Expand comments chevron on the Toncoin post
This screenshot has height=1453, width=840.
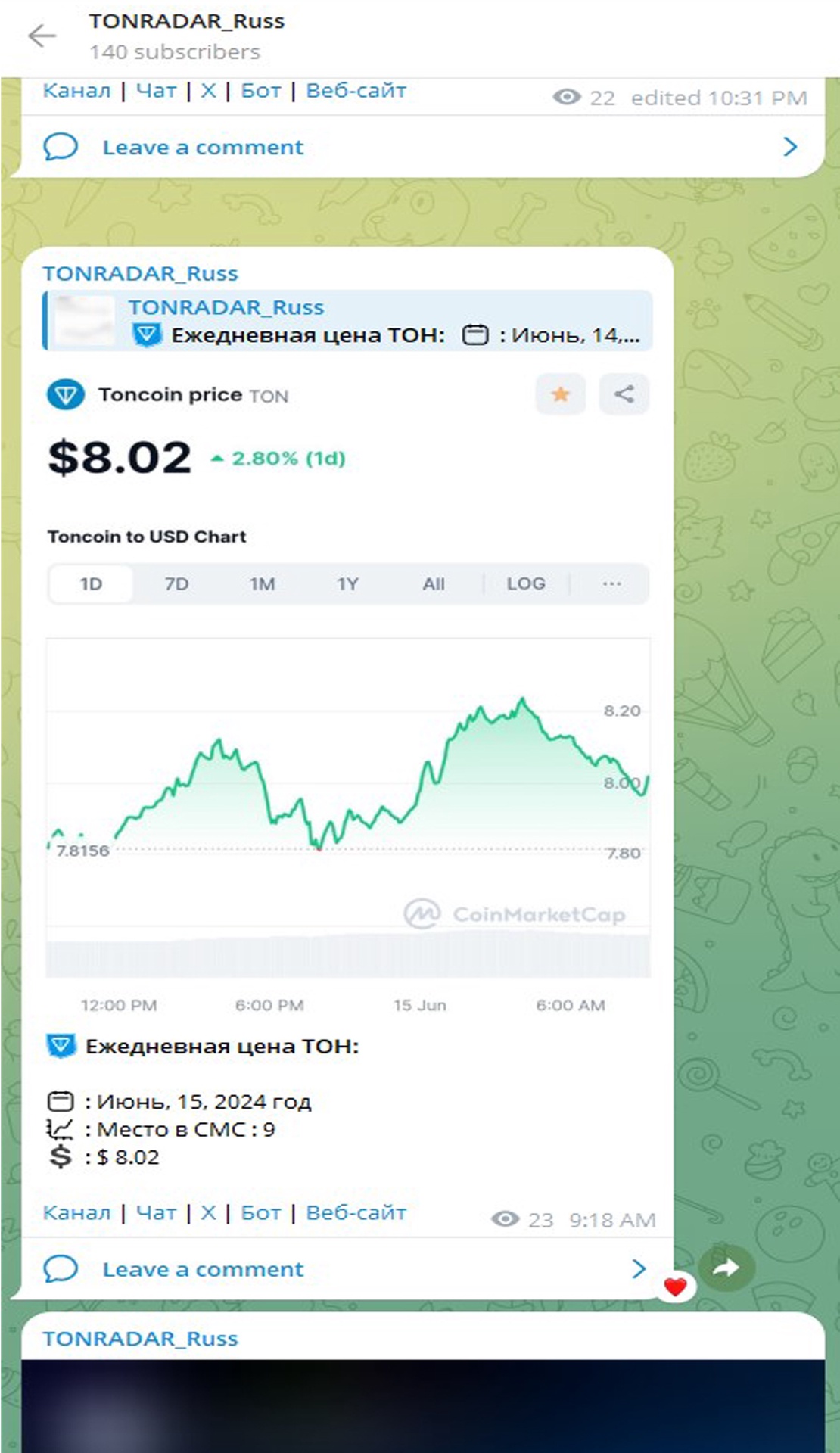[x=639, y=1268]
